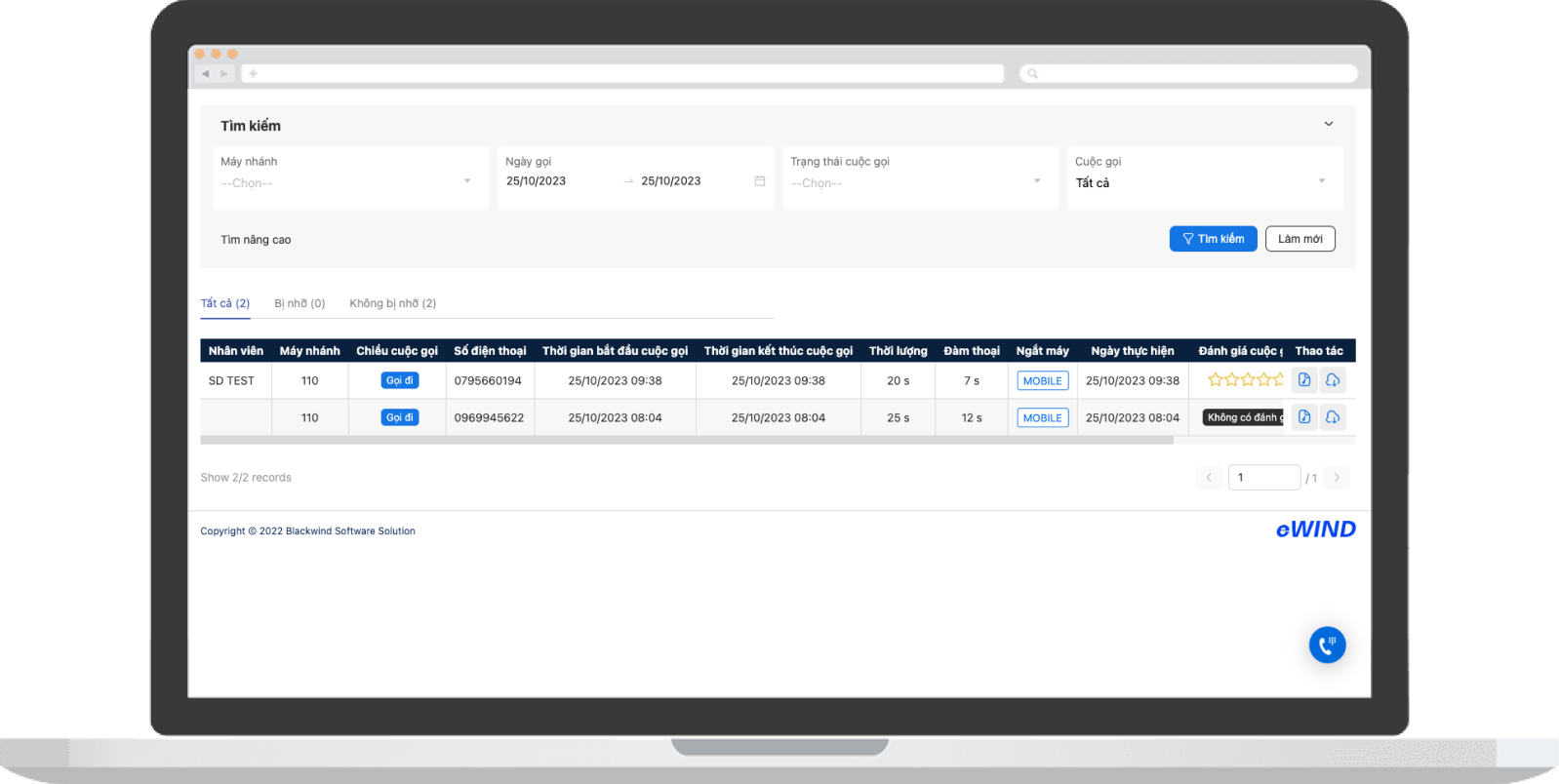Click the browser back arrow
Viewport: 1559px width, 784px height.
point(206,73)
